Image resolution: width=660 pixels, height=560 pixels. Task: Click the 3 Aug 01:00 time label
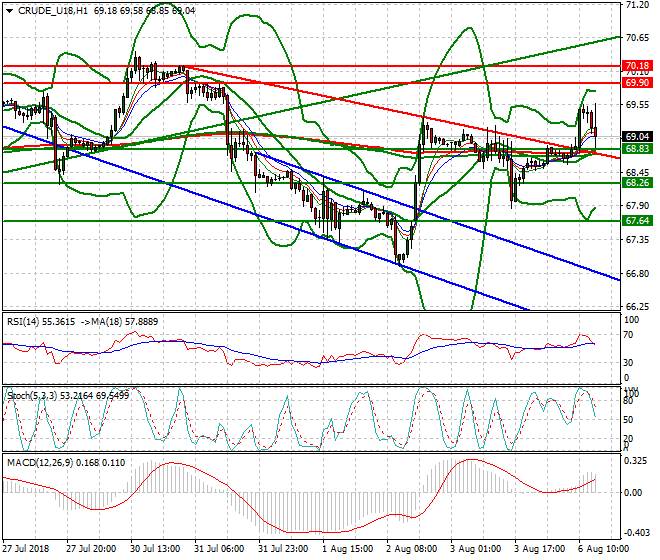(x=475, y=549)
